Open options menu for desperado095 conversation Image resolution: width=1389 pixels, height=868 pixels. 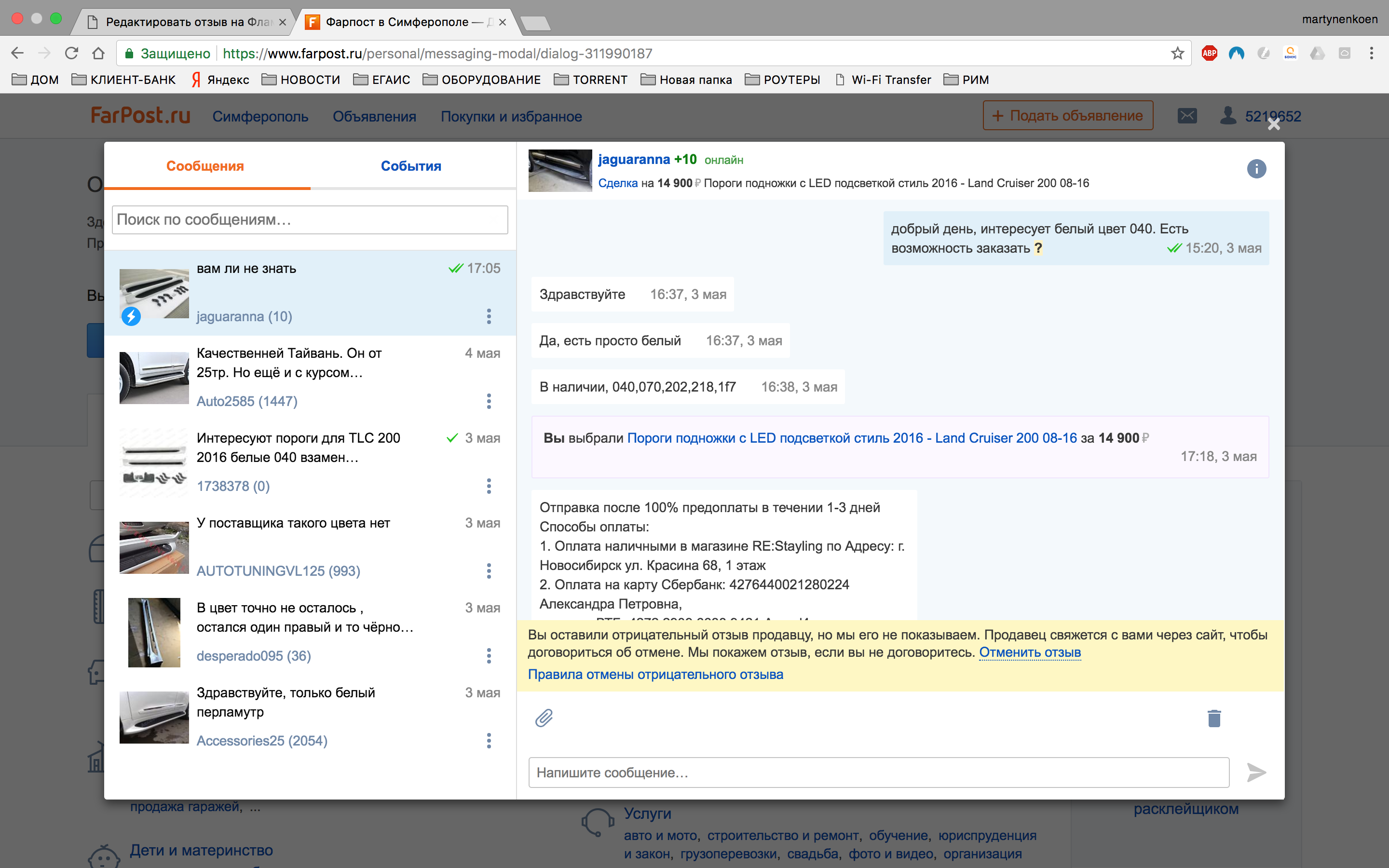click(489, 656)
